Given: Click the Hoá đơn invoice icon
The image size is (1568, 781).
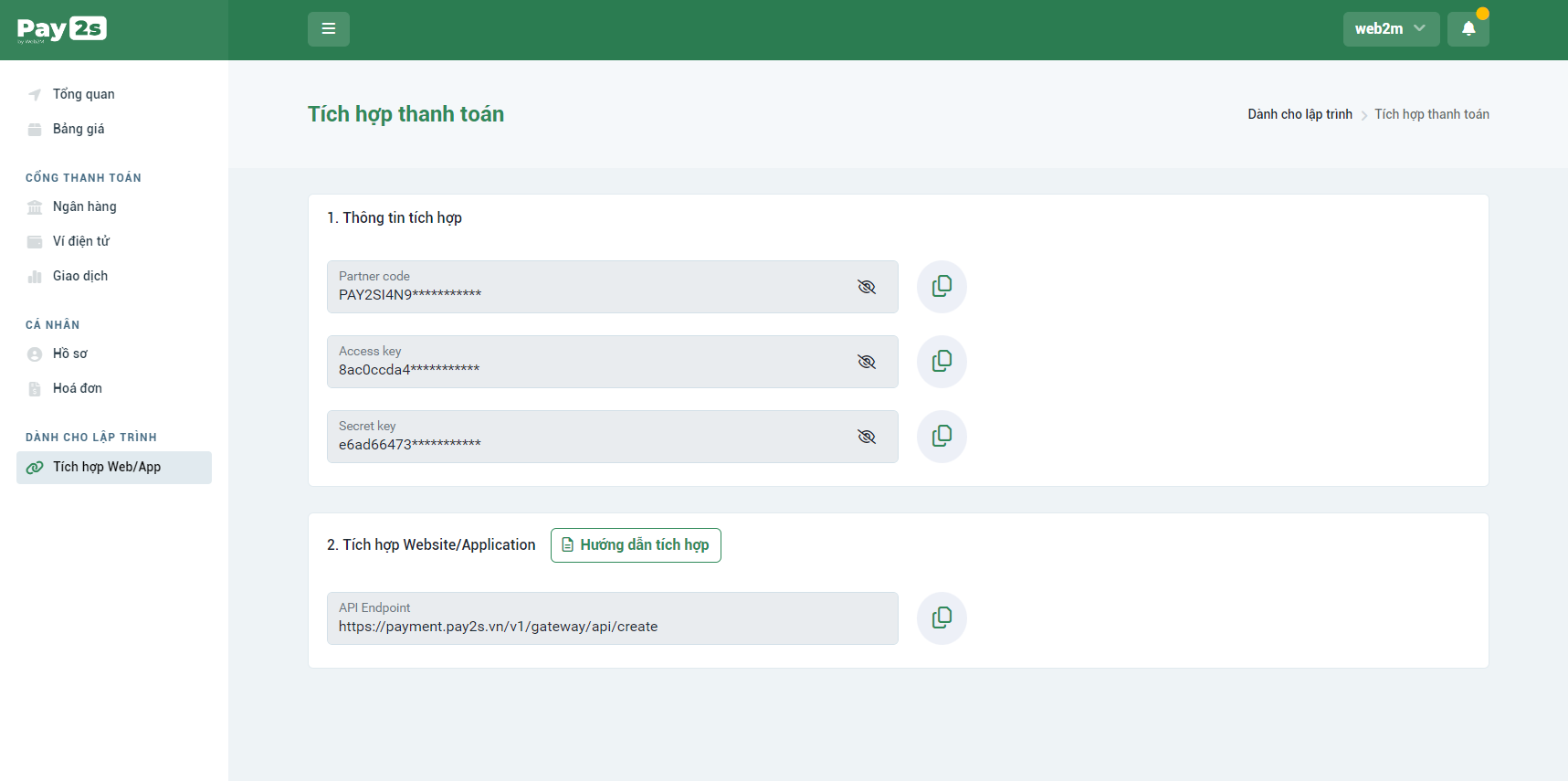Looking at the screenshot, I should 35,389.
